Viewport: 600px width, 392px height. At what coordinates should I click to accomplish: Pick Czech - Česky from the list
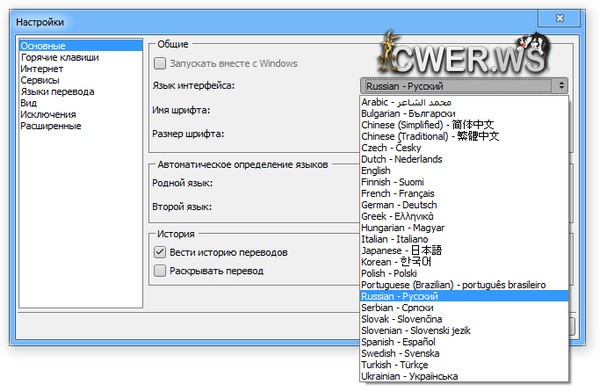464,148
